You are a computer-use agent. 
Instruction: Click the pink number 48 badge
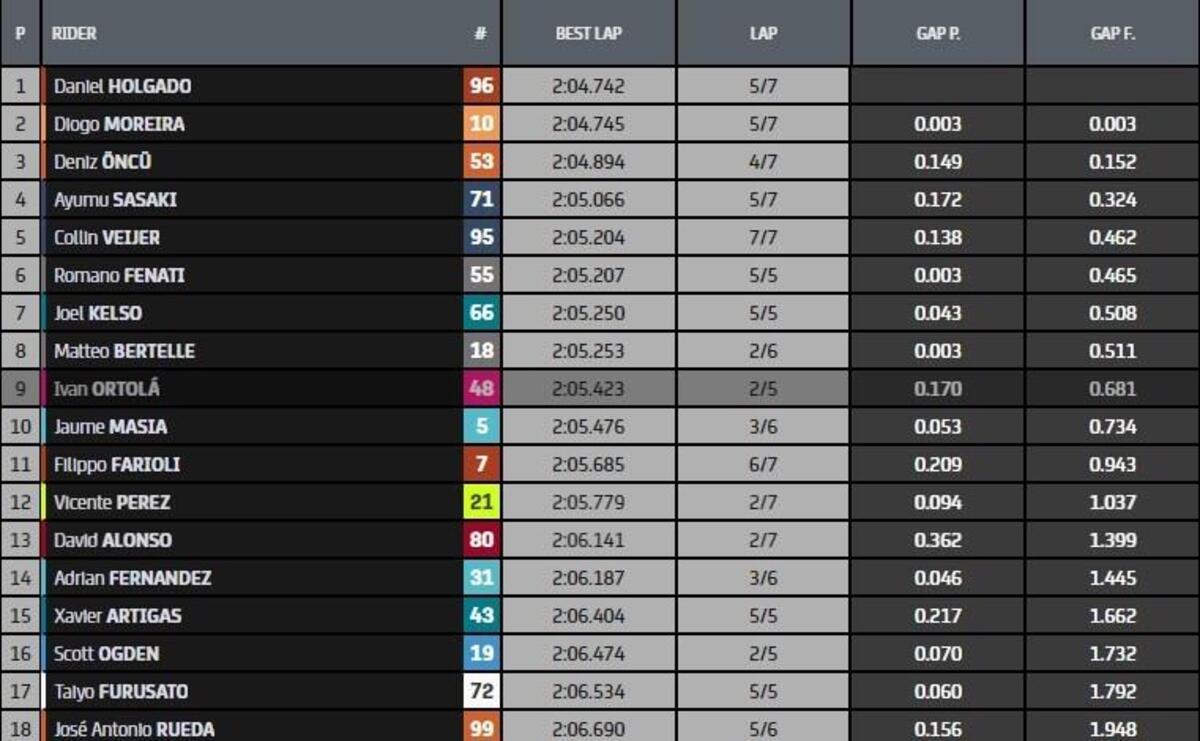(x=481, y=389)
